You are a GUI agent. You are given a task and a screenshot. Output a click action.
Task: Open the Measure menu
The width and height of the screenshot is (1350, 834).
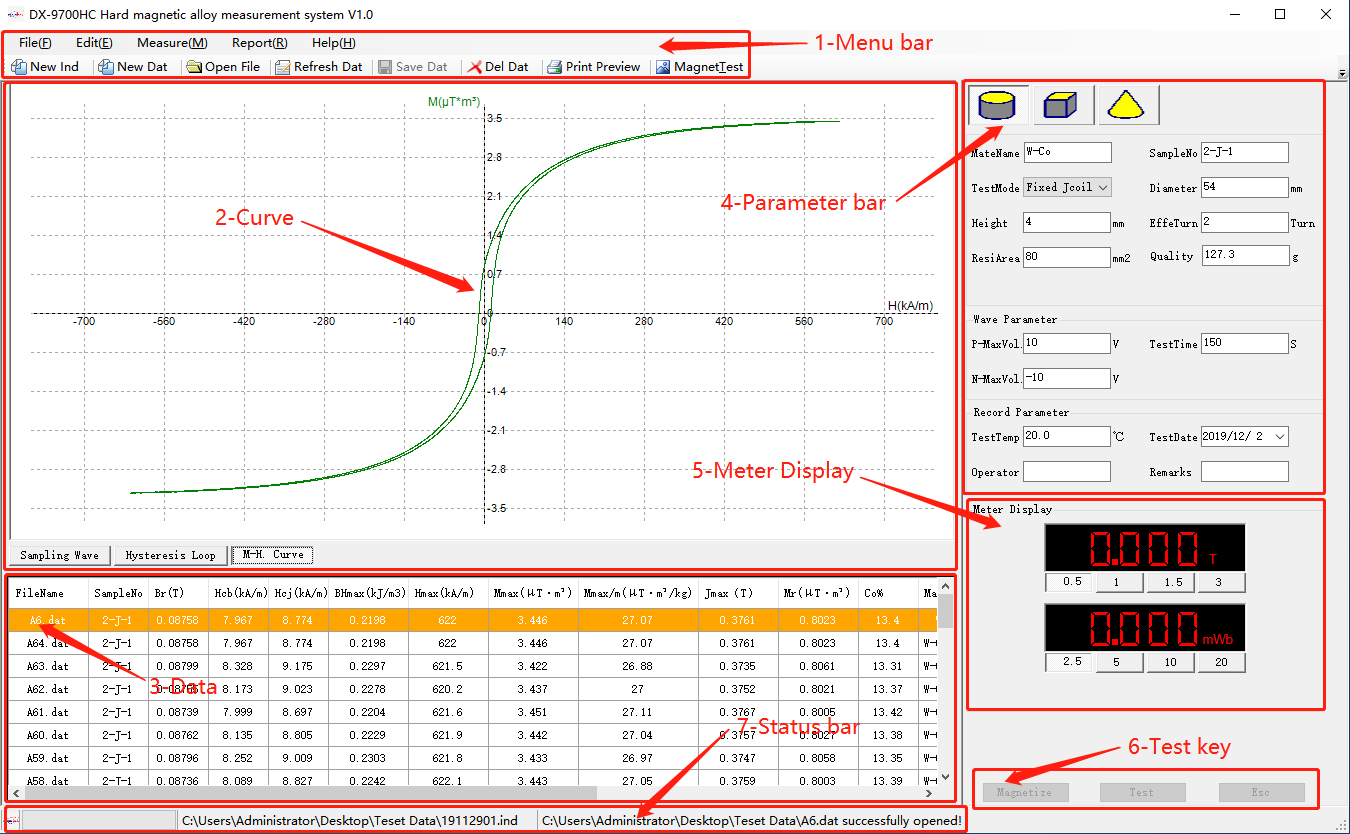172,43
